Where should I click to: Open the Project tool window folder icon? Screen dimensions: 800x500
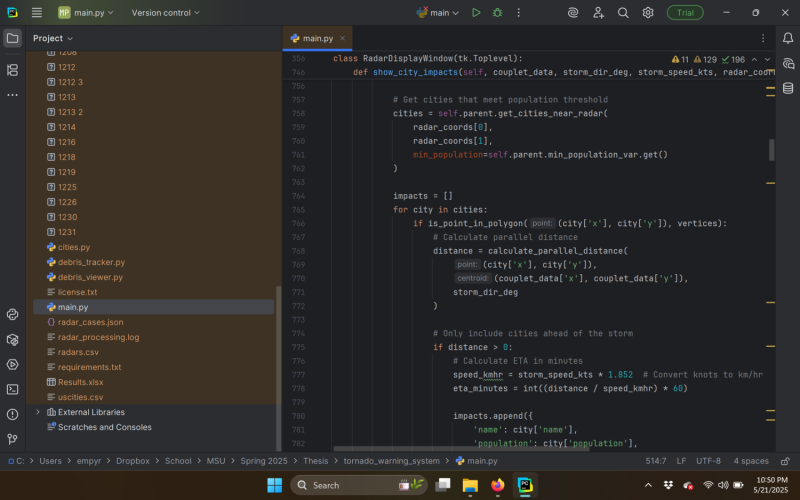tap(12, 38)
